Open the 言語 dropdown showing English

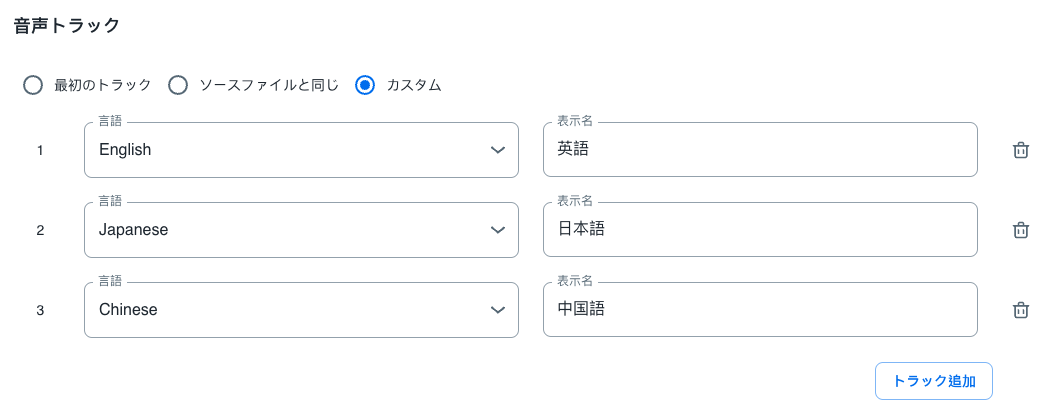click(x=290, y=150)
